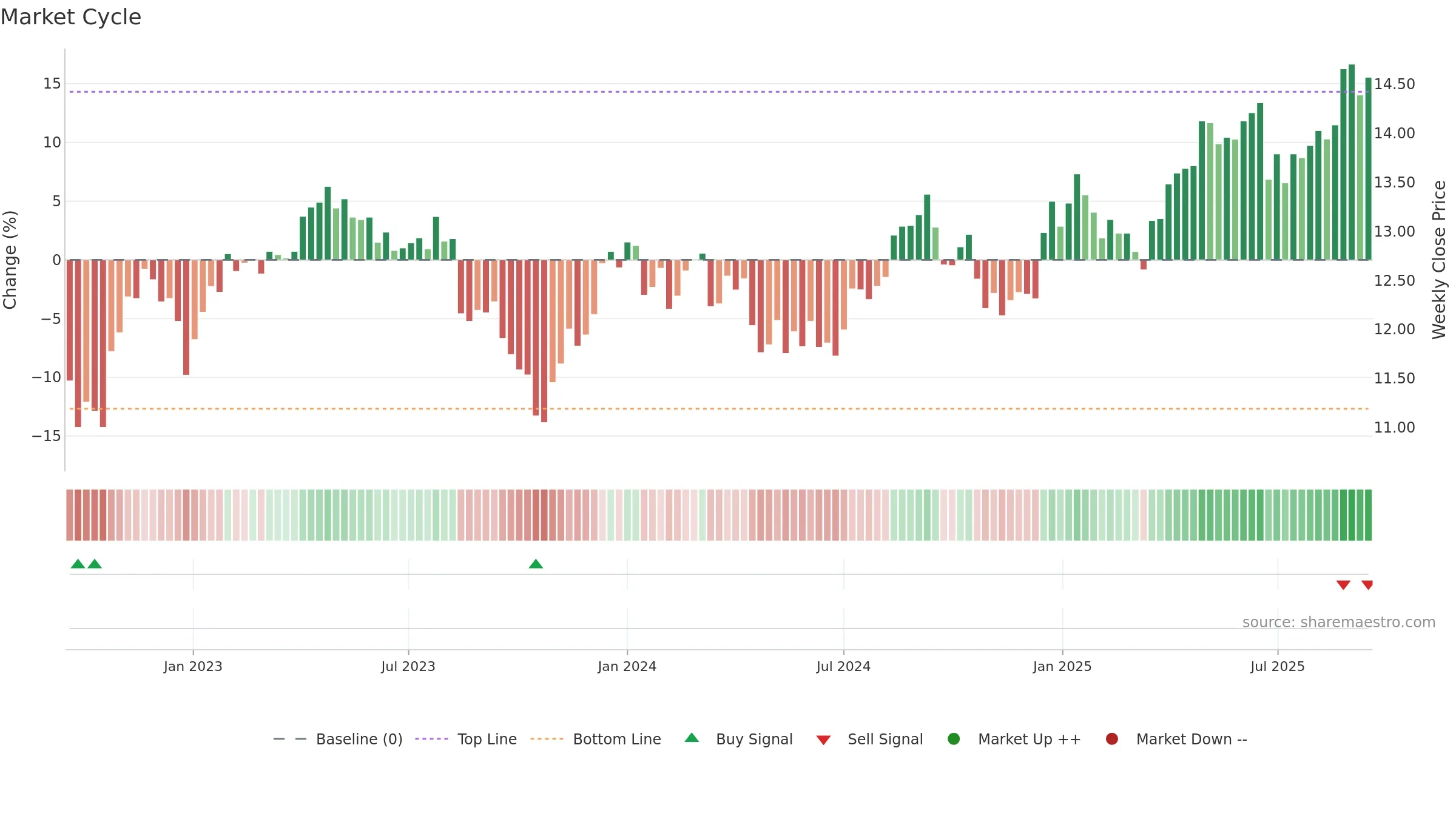Image resolution: width=1456 pixels, height=819 pixels.
Task: Click the source: sharemaestro.com text
Action: pos(1339,622)
